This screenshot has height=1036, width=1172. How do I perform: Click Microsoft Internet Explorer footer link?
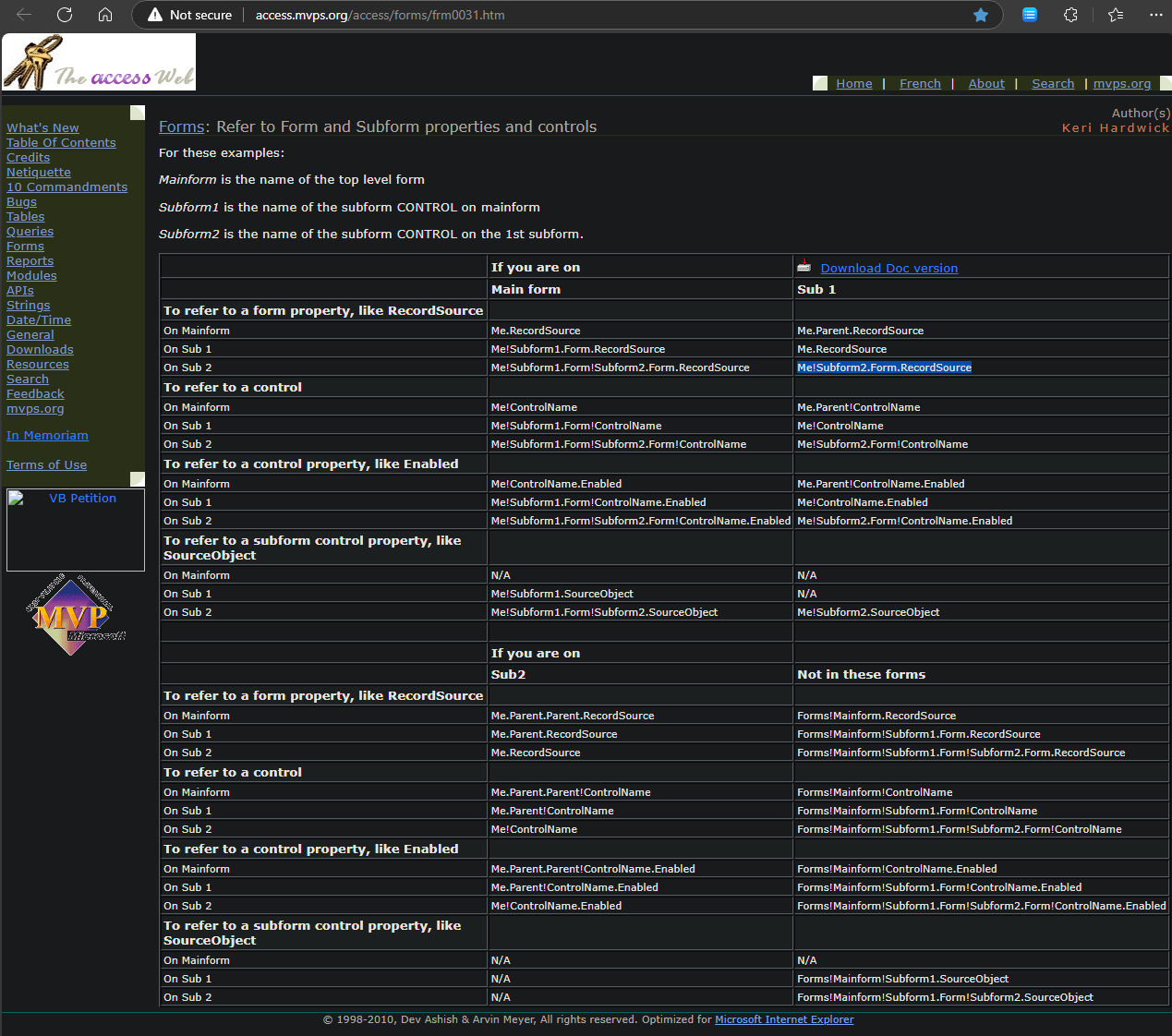pos(784,1019)
